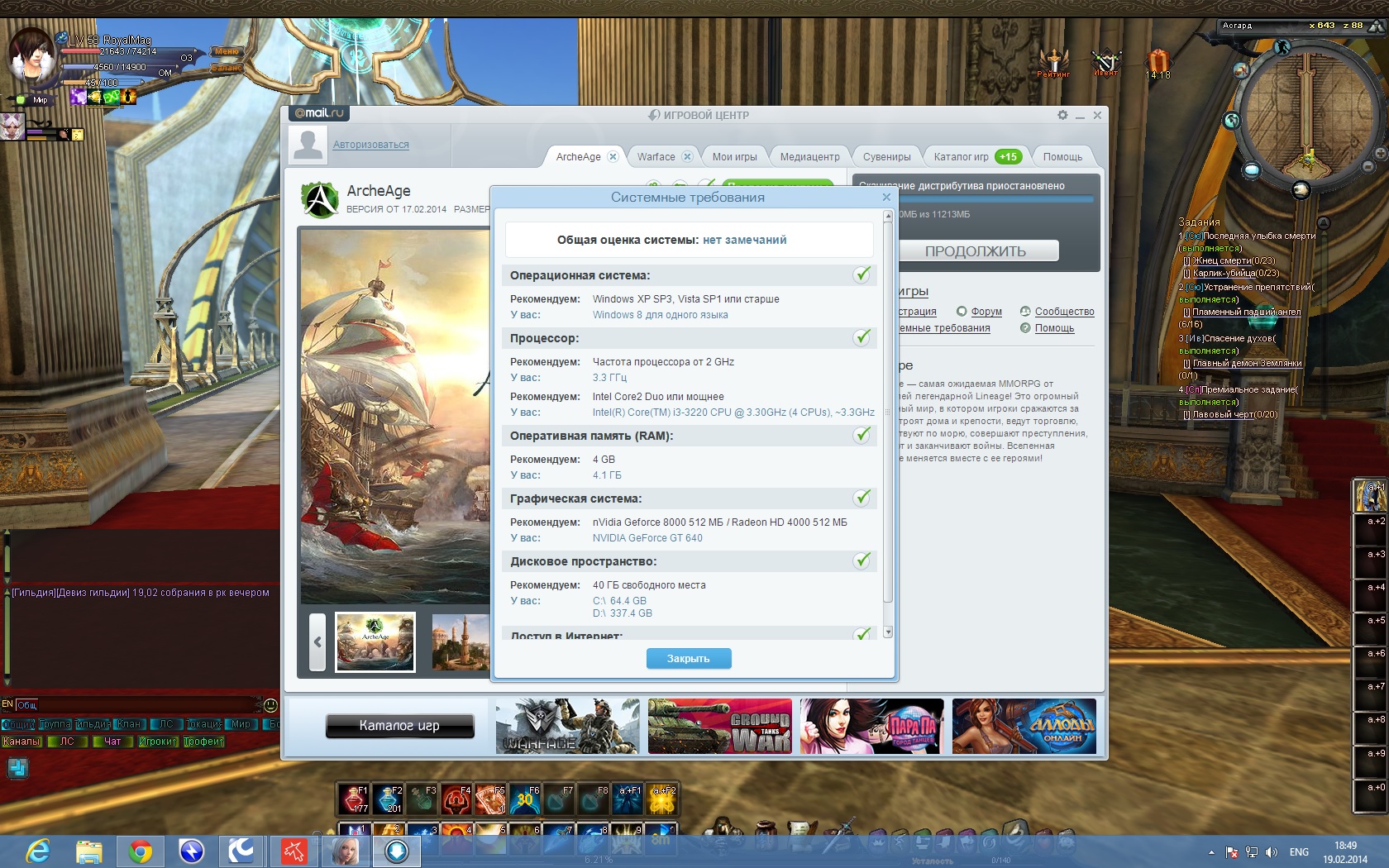Image resolution: width=1389 pixels, height=868 pixels.
Task: Click the download progress bar
Action: (995, 199)
